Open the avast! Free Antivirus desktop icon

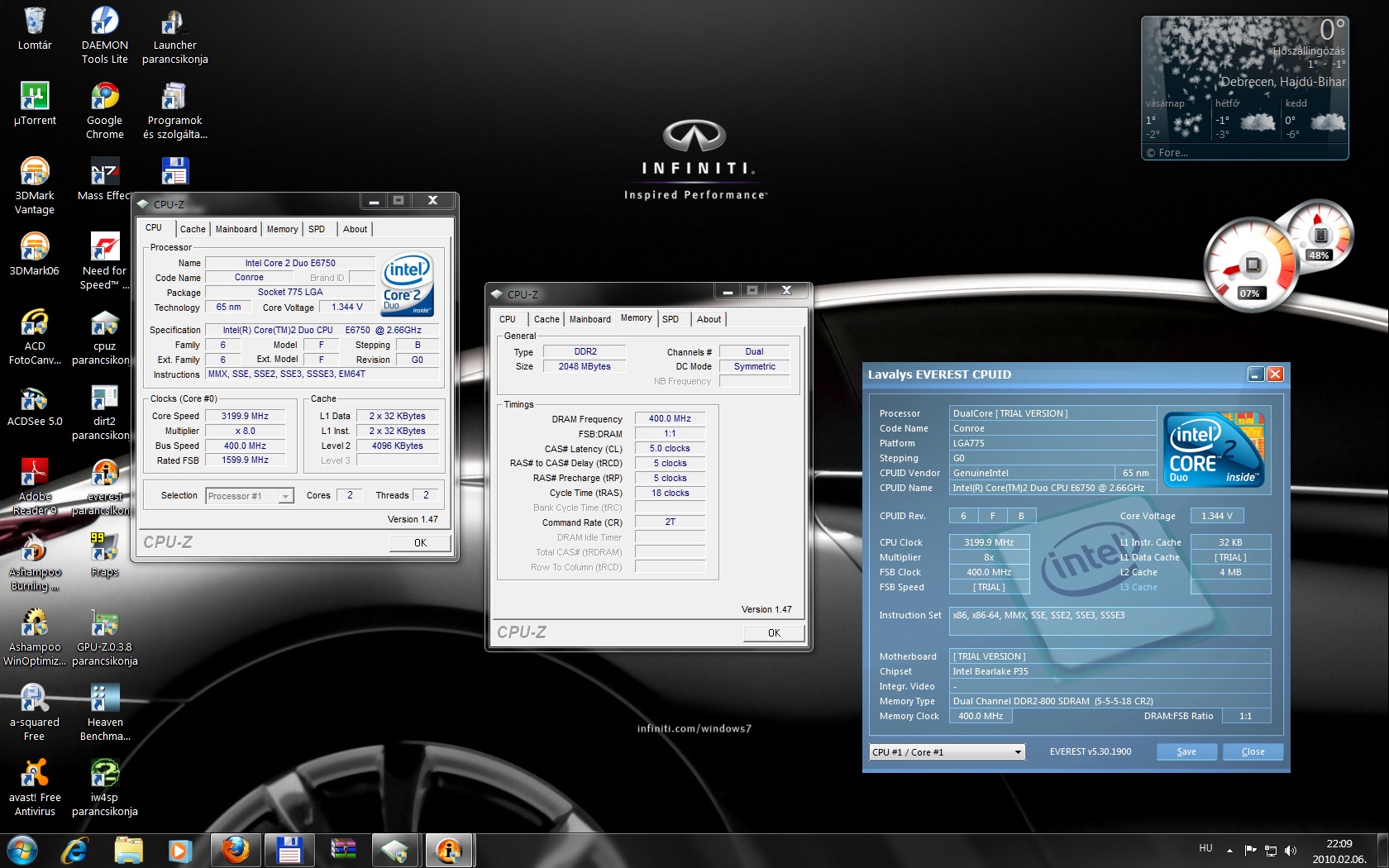pos(35,775)
